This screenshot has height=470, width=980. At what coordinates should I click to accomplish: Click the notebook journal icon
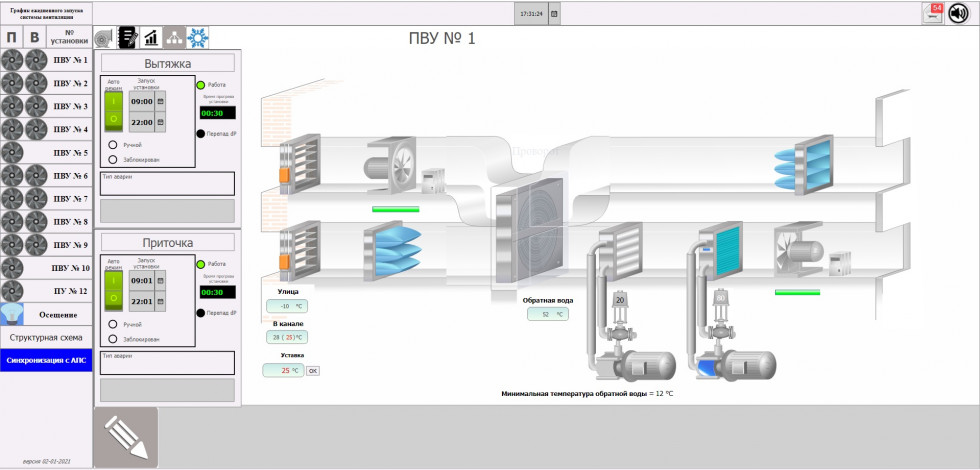(128, 38)
